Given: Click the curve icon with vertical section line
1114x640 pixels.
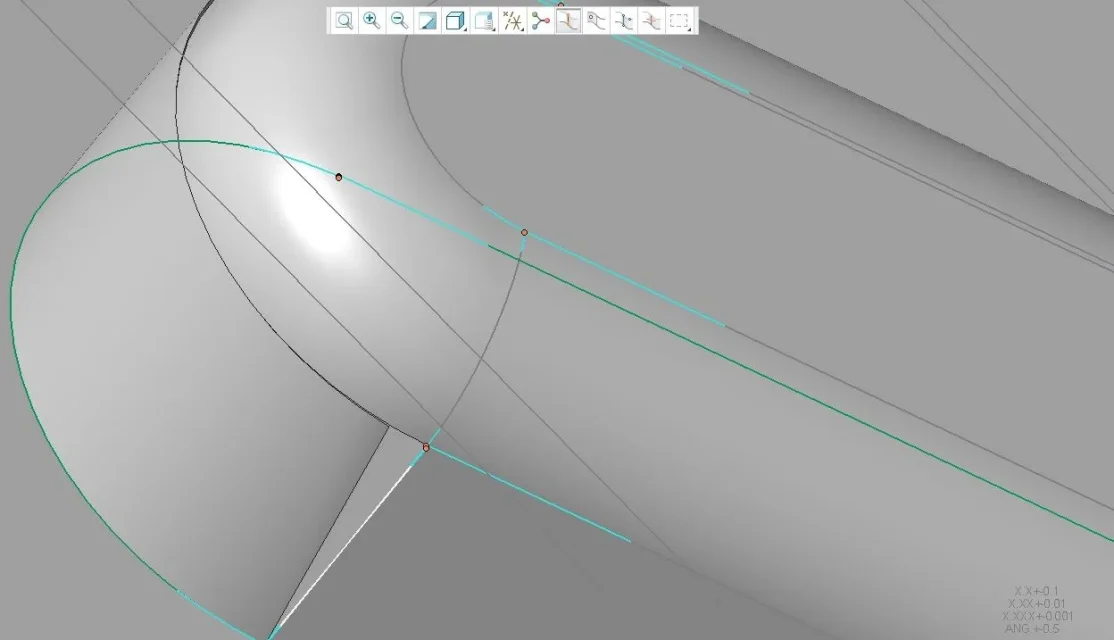Looking at the screenshot, I should coord(623,21).
